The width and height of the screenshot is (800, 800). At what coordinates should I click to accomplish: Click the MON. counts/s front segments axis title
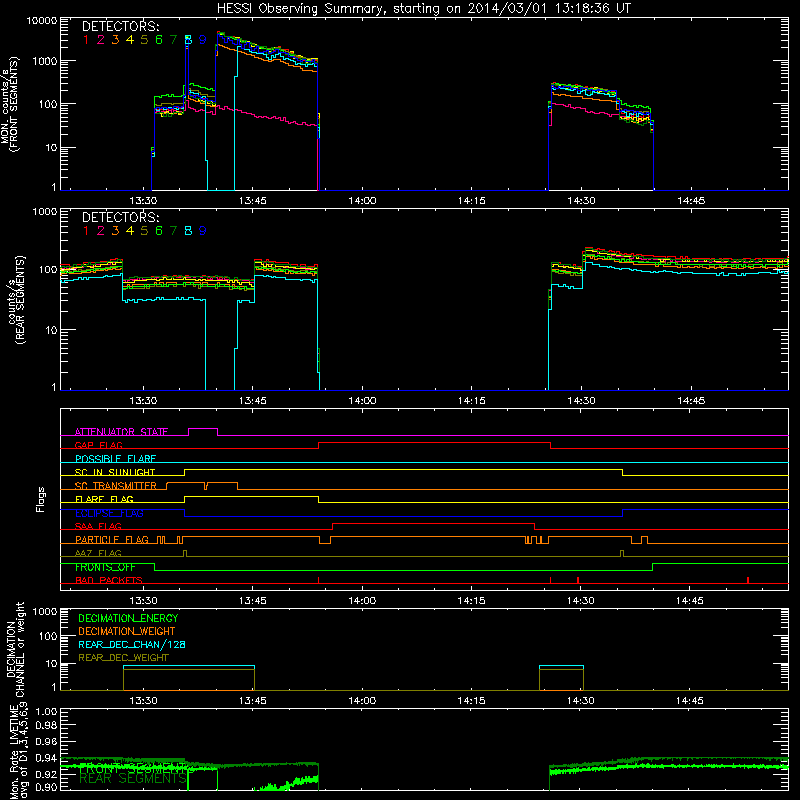click(10, 104)
